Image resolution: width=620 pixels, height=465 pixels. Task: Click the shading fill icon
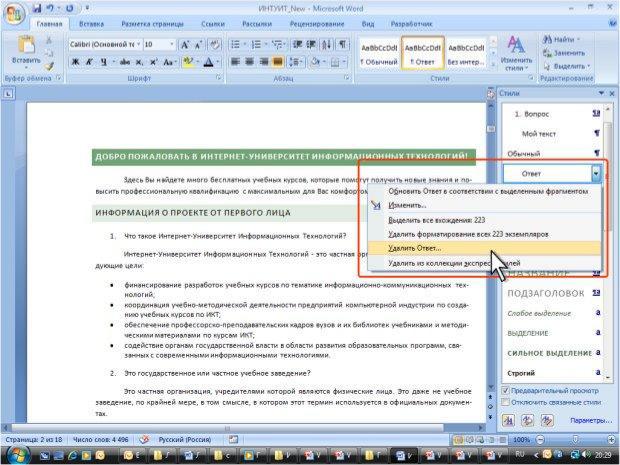(315, 62)
